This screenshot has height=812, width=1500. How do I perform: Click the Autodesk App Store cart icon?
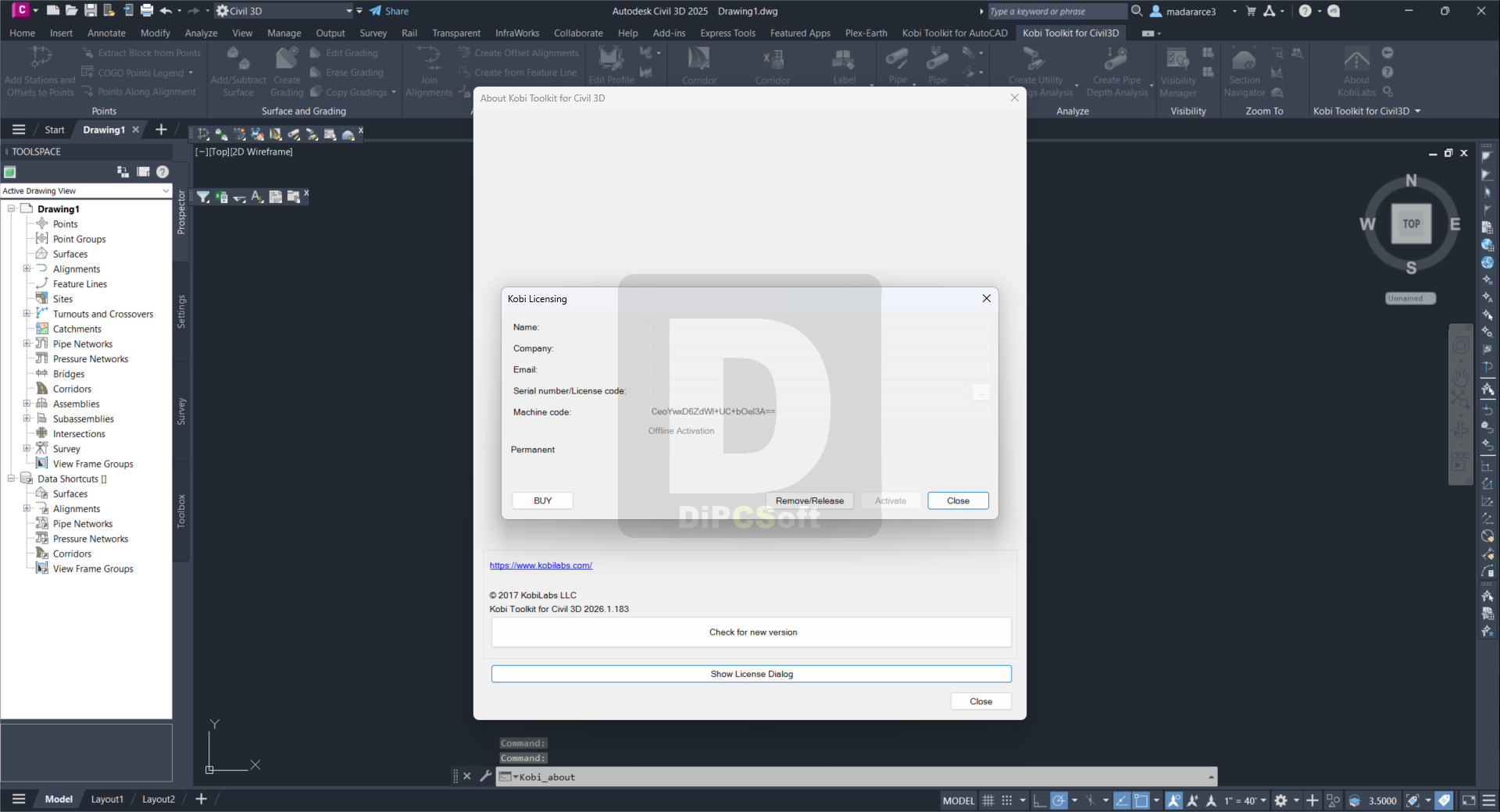click(1251, 11)
